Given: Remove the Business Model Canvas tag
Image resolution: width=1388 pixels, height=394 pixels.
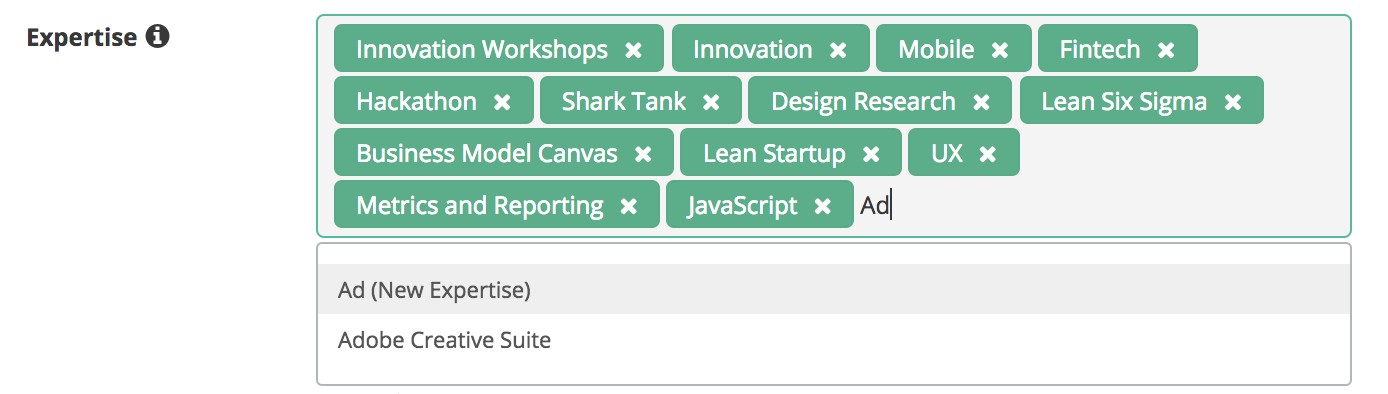Looking at the screenshot, I should point(643,154).
